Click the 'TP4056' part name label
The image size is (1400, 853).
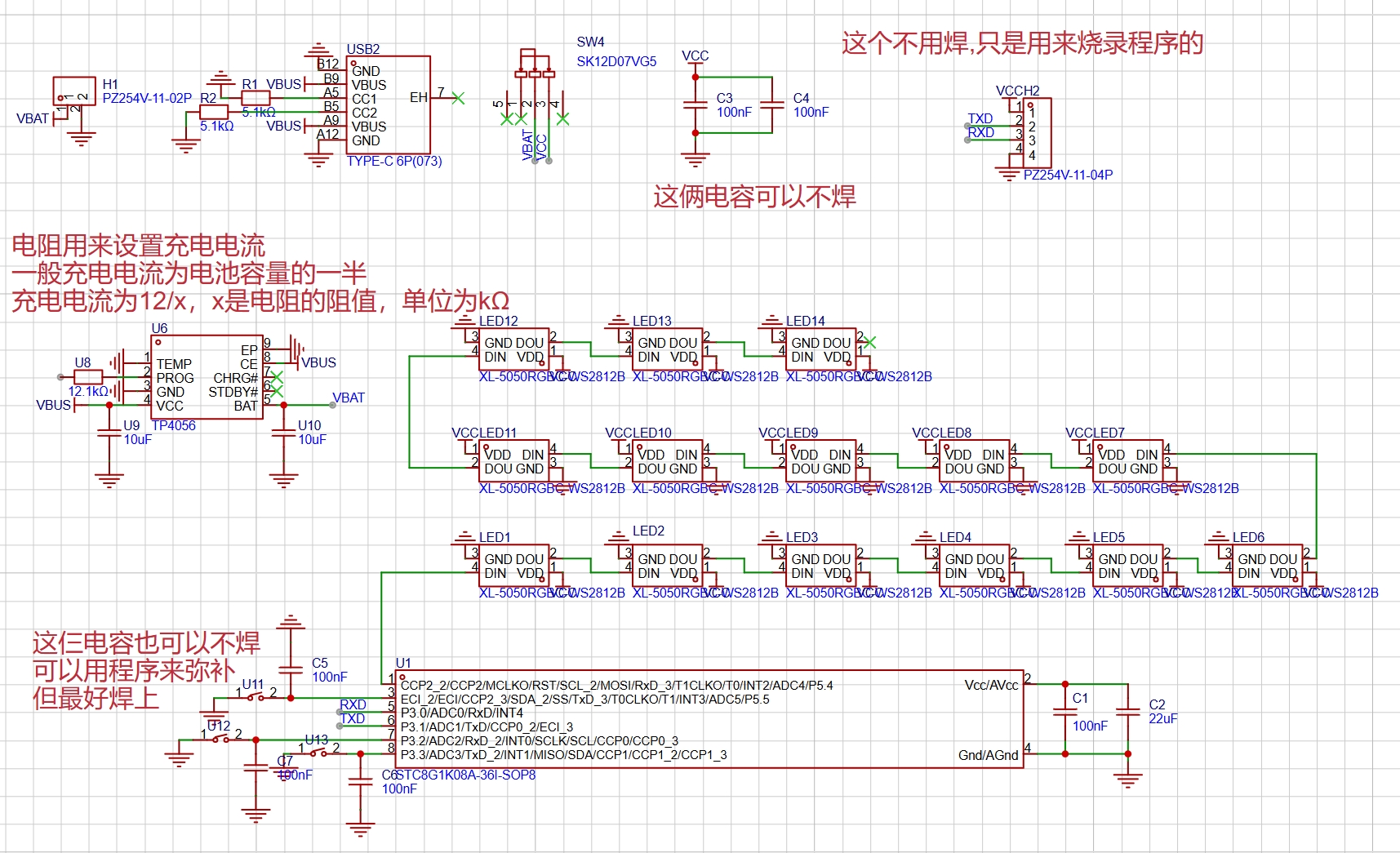point(174,425)
